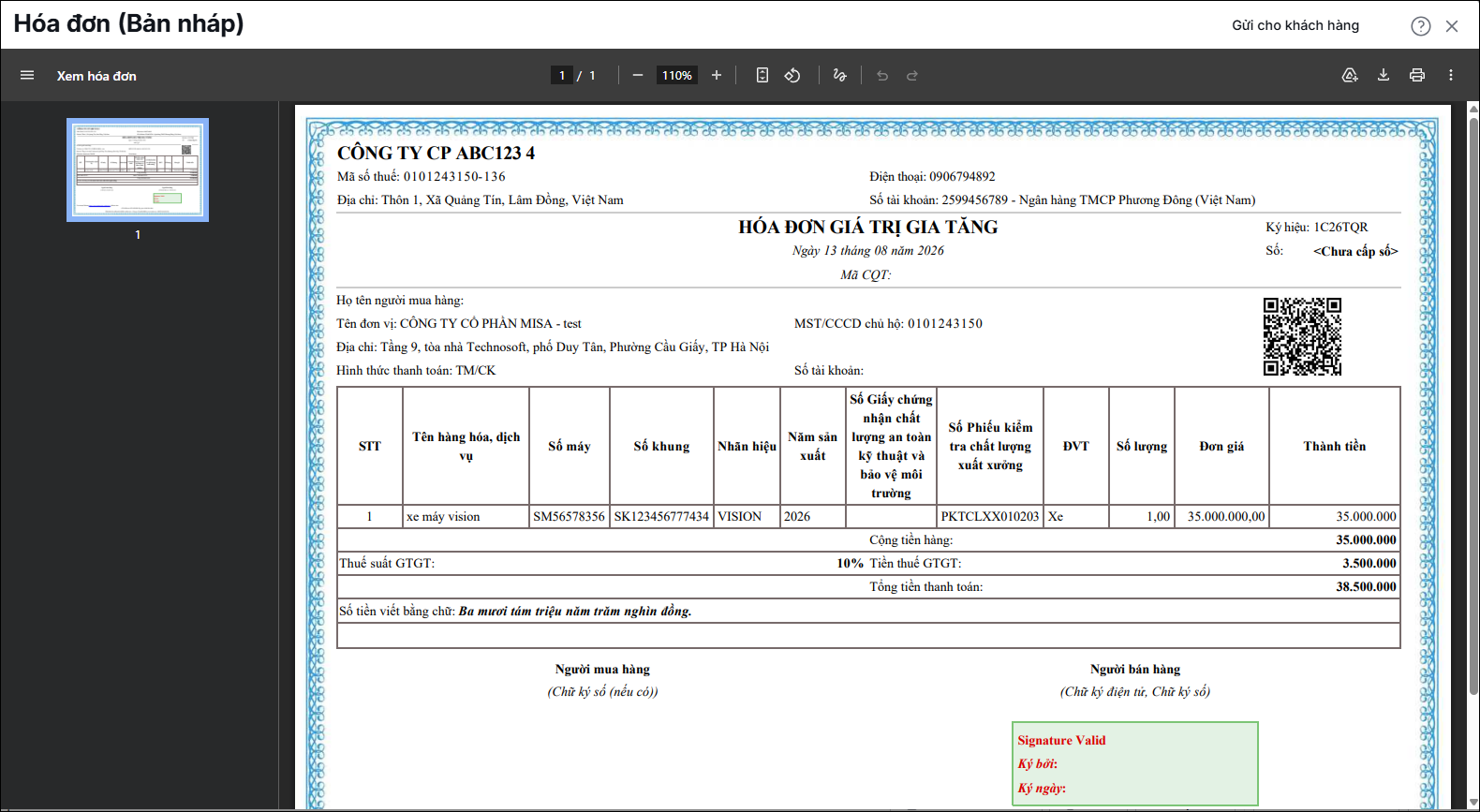The height and width of the screenshot is (812, 1480).
Task: Save the PDF to Google Drive
Action: [1350, 75]
